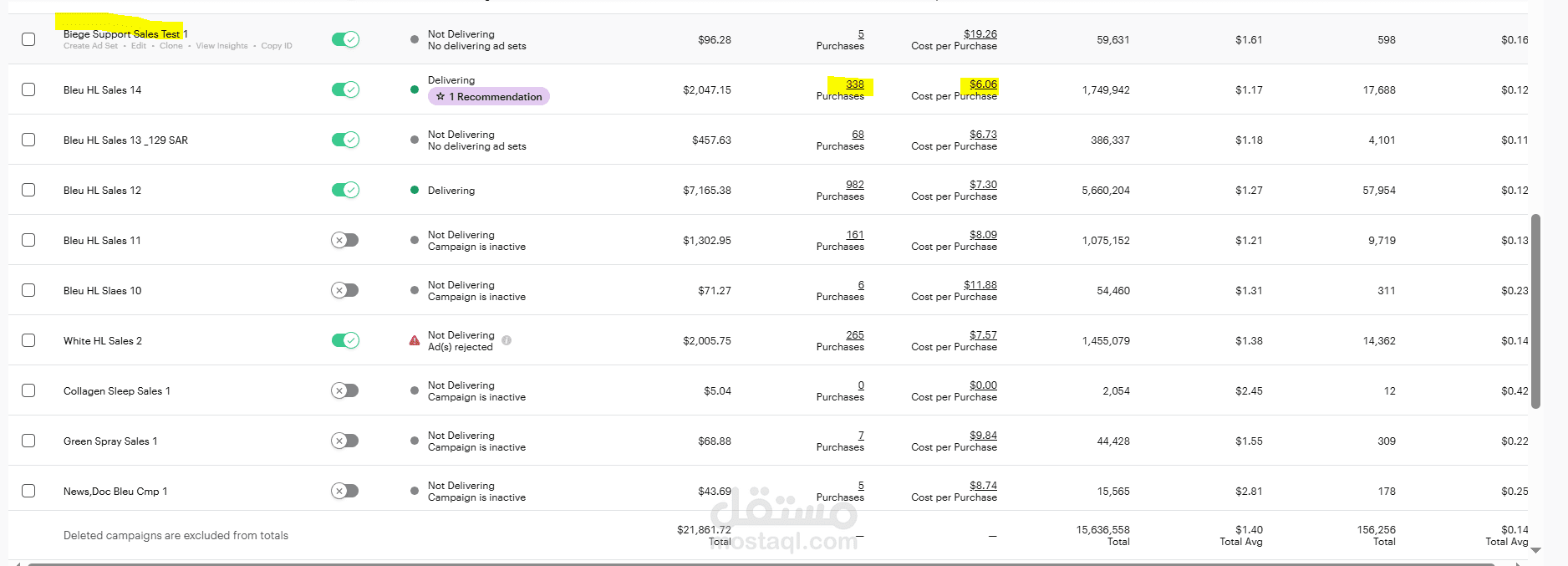Click the scroll-down arrow at the bottom right
The image size is (1568, 566).
1535,550
